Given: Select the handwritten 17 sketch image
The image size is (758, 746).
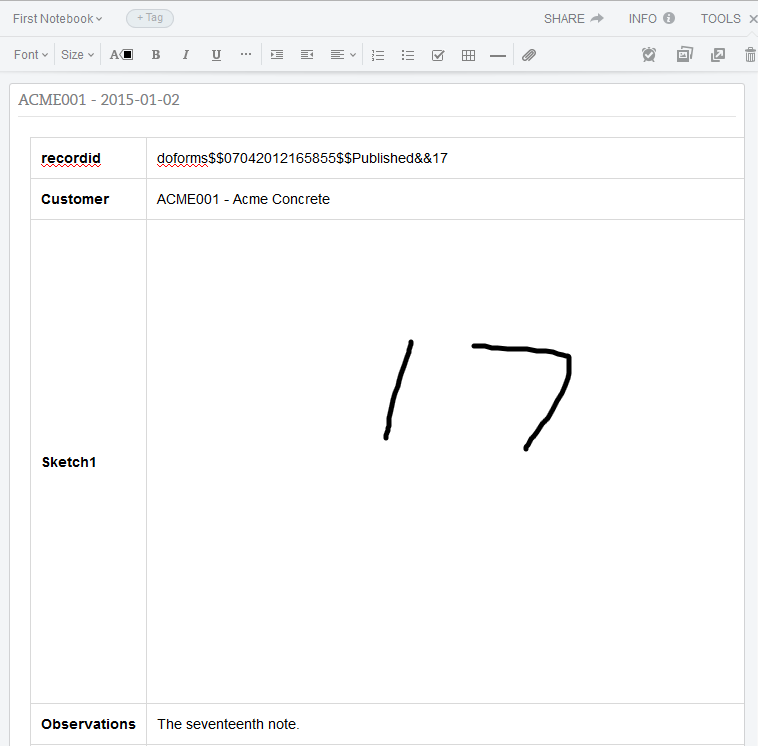Looking at the screenshot, I should point(478,395).
